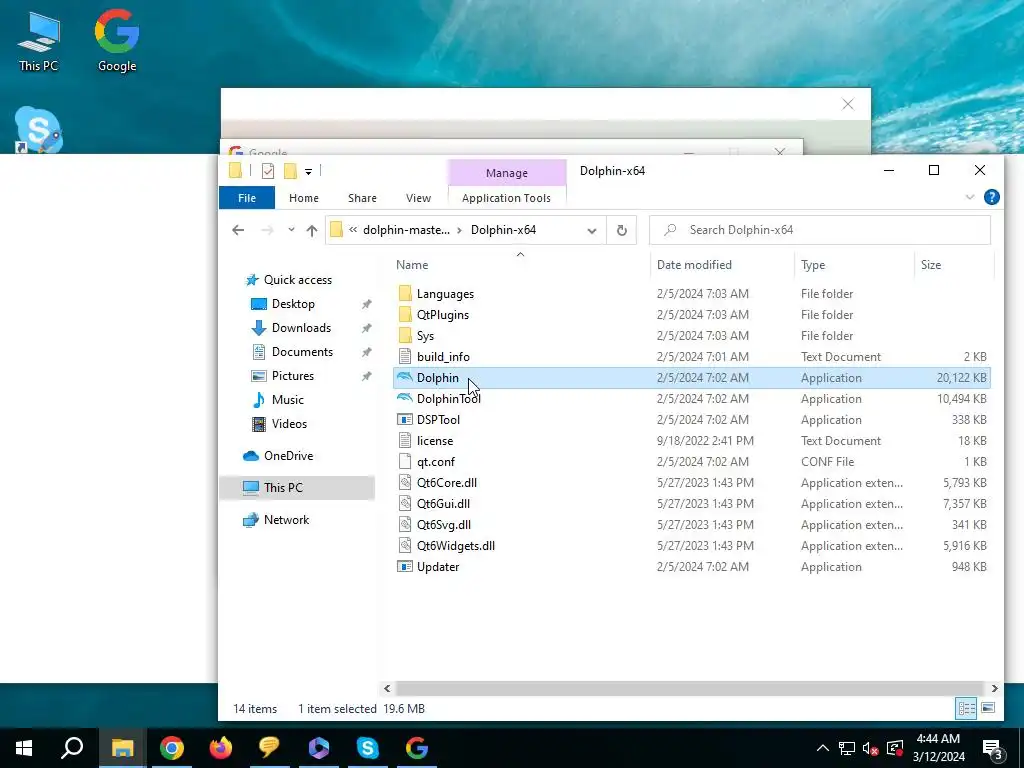Open the Share ribbon tab

(362, 198)
